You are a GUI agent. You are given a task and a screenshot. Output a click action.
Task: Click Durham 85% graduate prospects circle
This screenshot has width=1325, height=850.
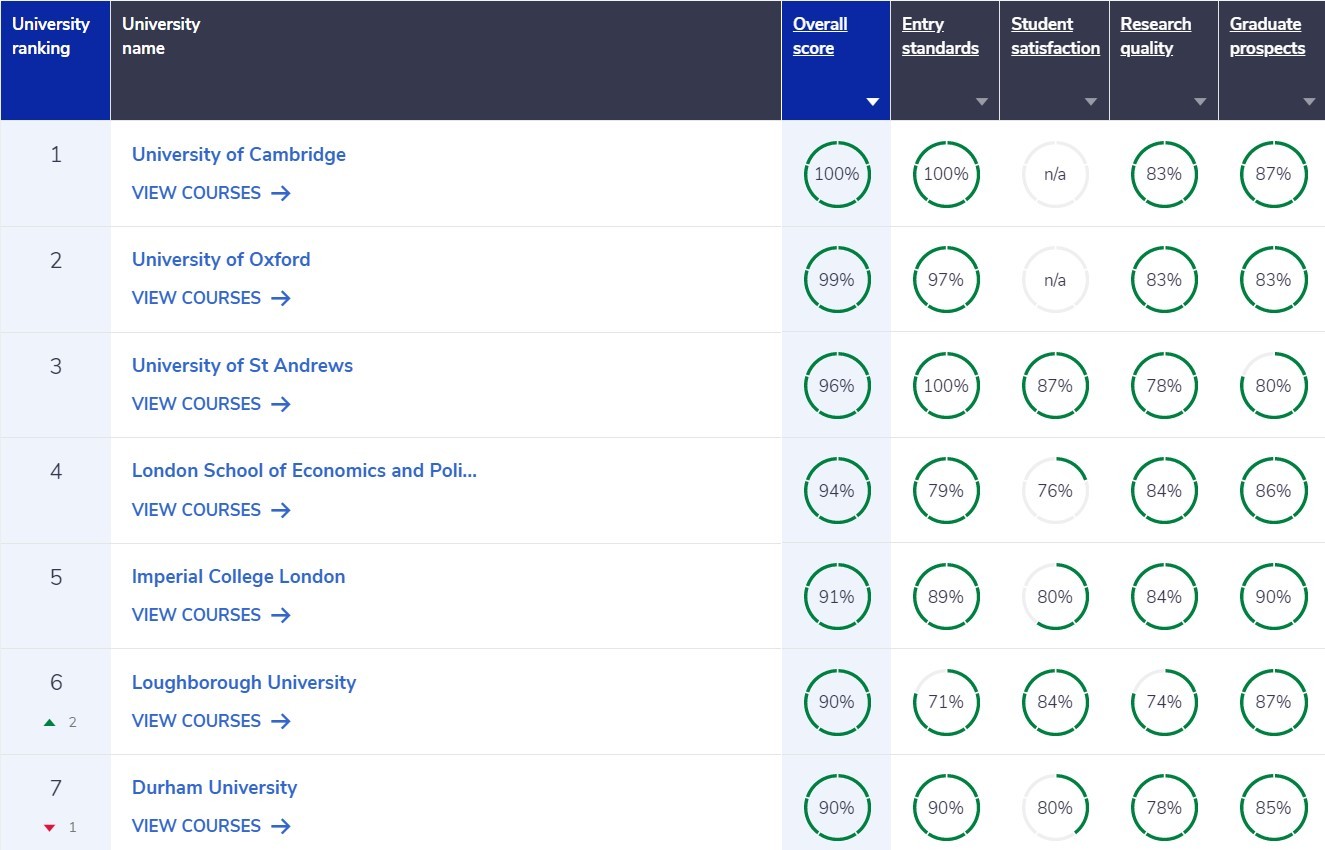click(1273, 808)
